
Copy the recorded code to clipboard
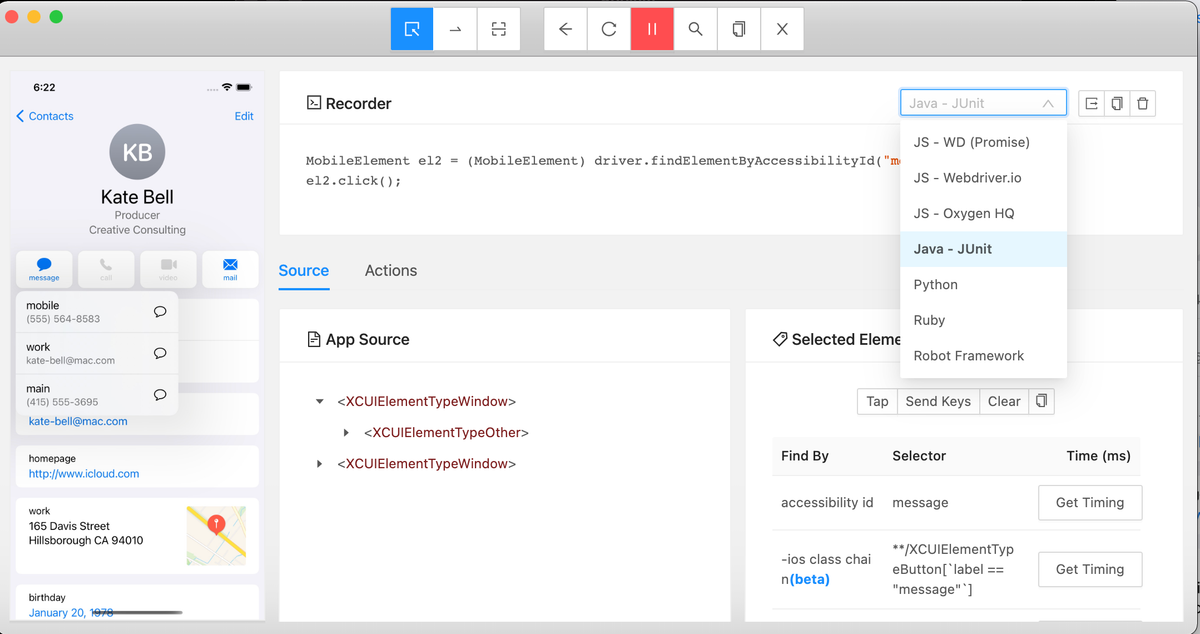[x=1117, y=103]
